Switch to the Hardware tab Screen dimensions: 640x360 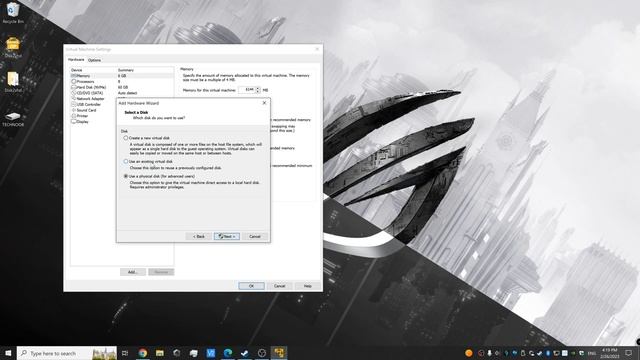coord(76,60)
